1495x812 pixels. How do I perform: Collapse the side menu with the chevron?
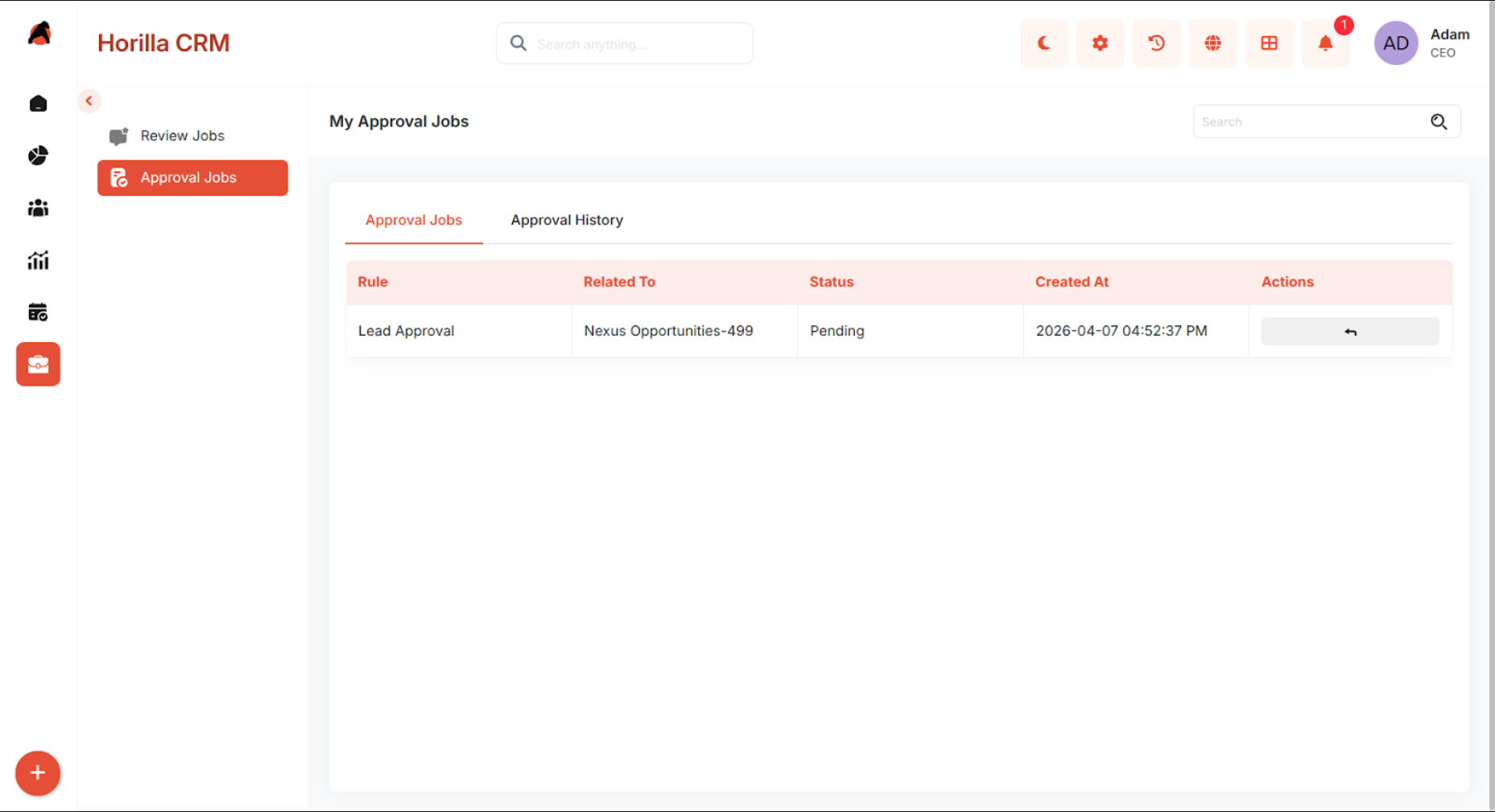(89, 101)
